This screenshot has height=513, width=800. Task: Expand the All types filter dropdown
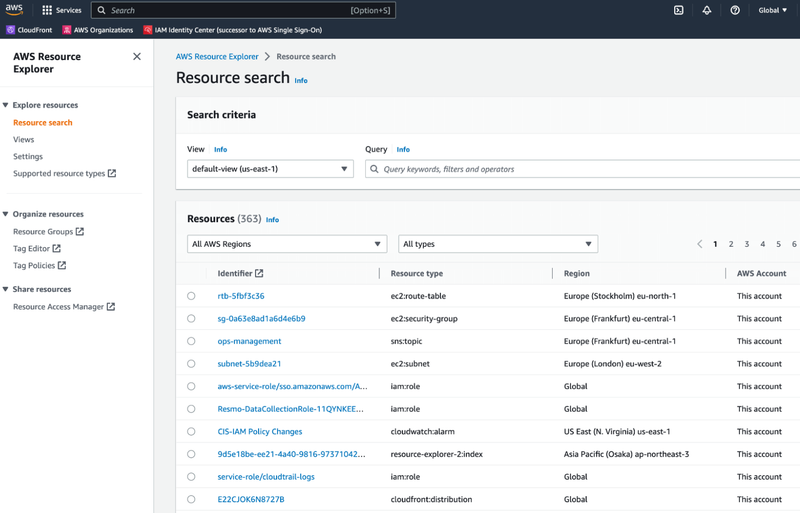pyautogui.click(x=497, y=244)
